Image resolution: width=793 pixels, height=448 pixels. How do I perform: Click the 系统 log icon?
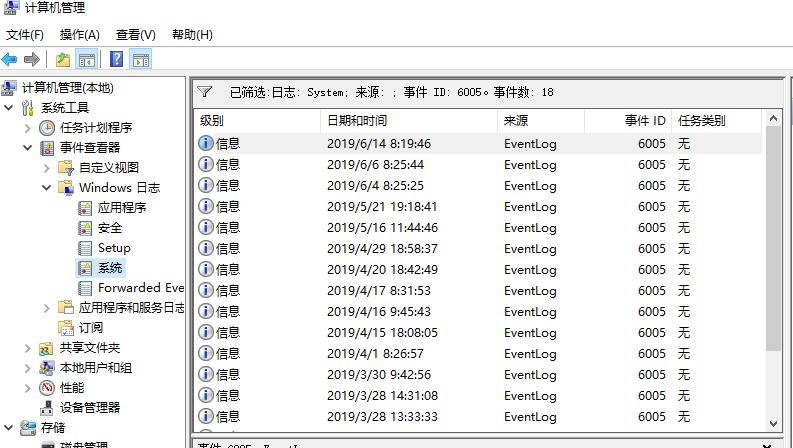(85, 268)
